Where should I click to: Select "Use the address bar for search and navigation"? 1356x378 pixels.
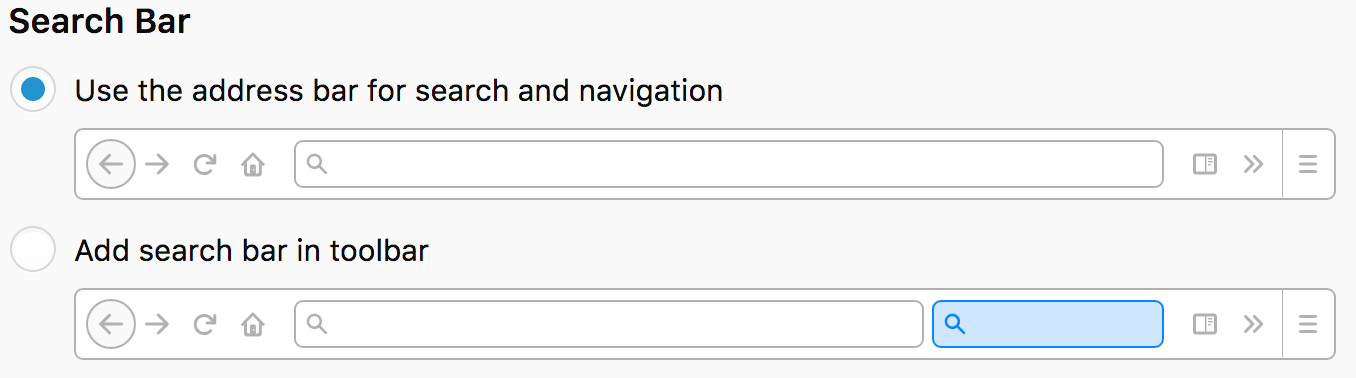pos(33,90)
